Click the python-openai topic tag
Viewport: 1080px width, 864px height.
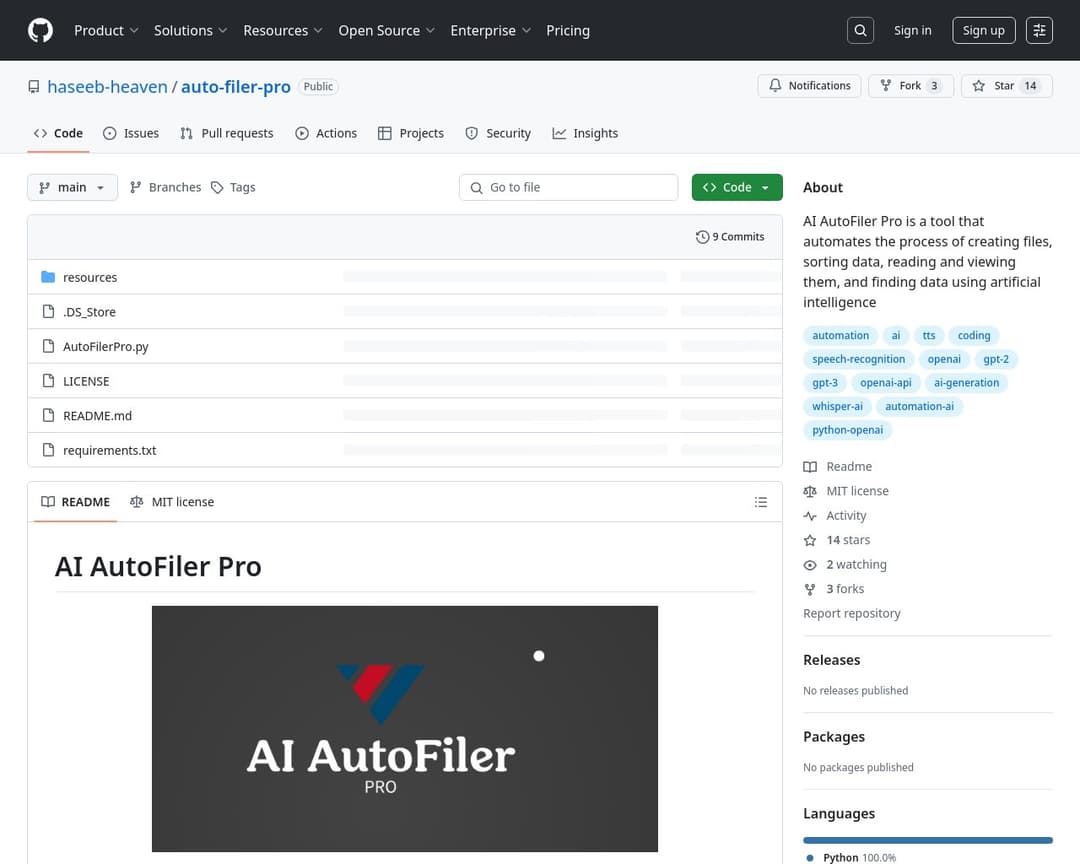point(847,430)
